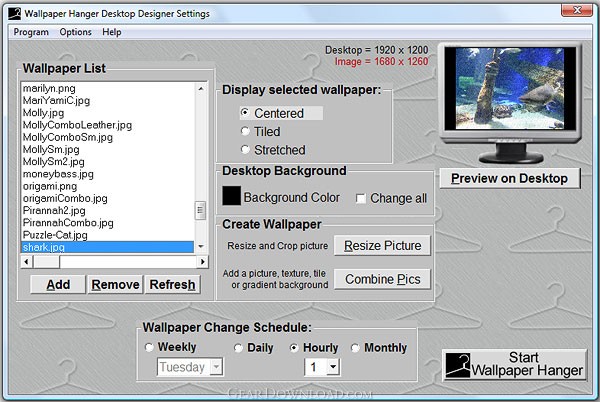Select MariYamiC.jpg in the wallpaper list
The image size is (600, 402).
(108, 101)
